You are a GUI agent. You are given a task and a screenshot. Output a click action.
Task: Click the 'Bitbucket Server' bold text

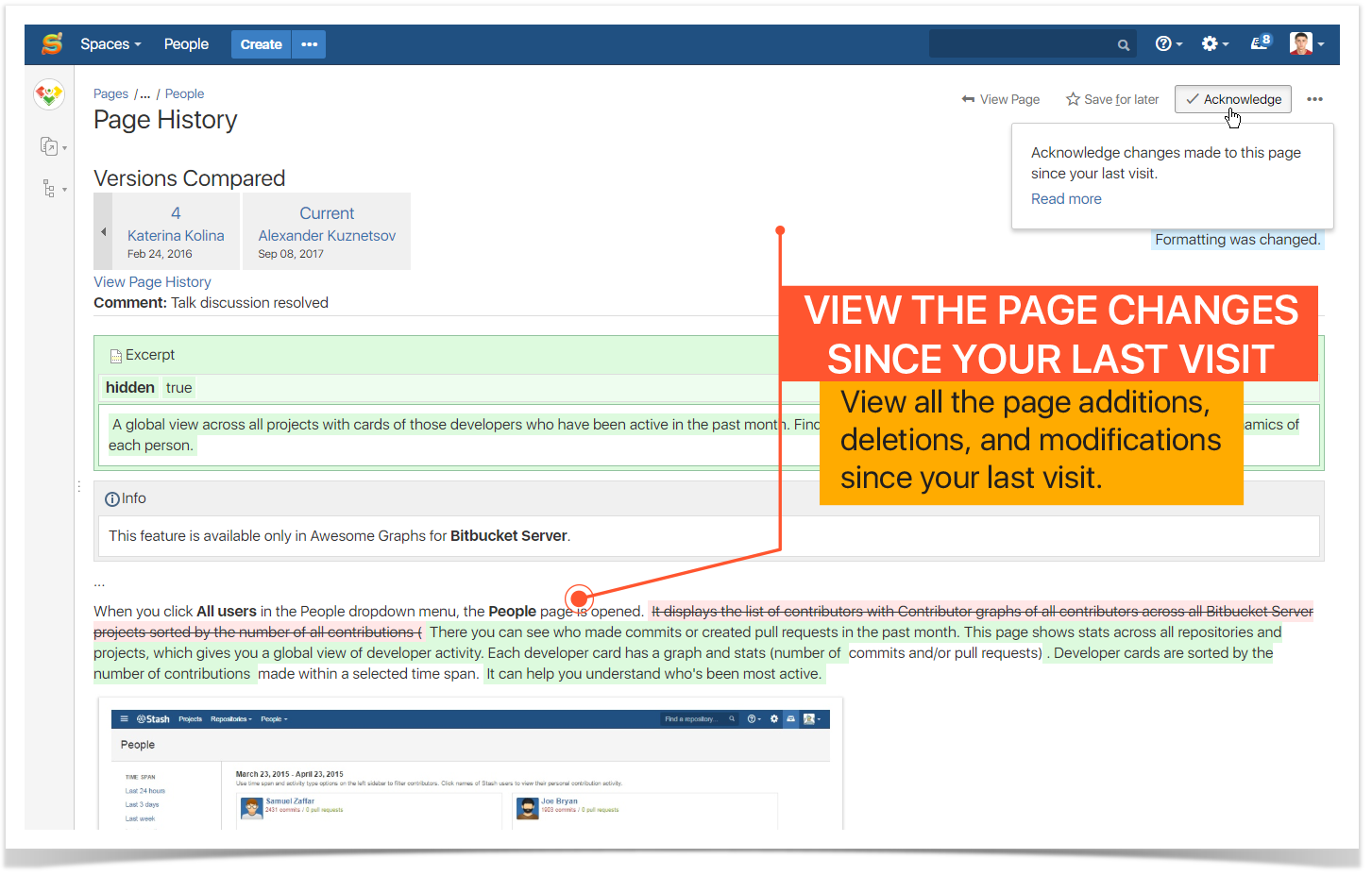pyautogui.click(x=508, y=536)
